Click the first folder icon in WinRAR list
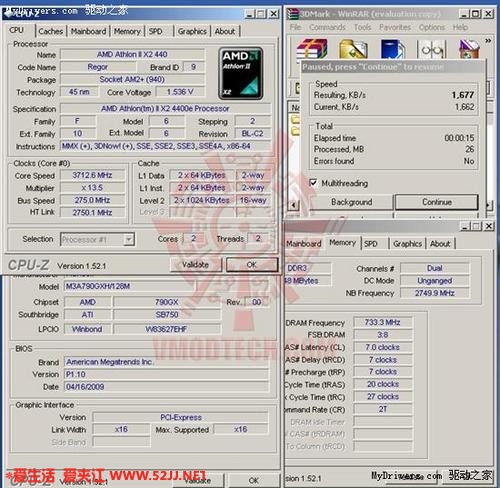 295,119
